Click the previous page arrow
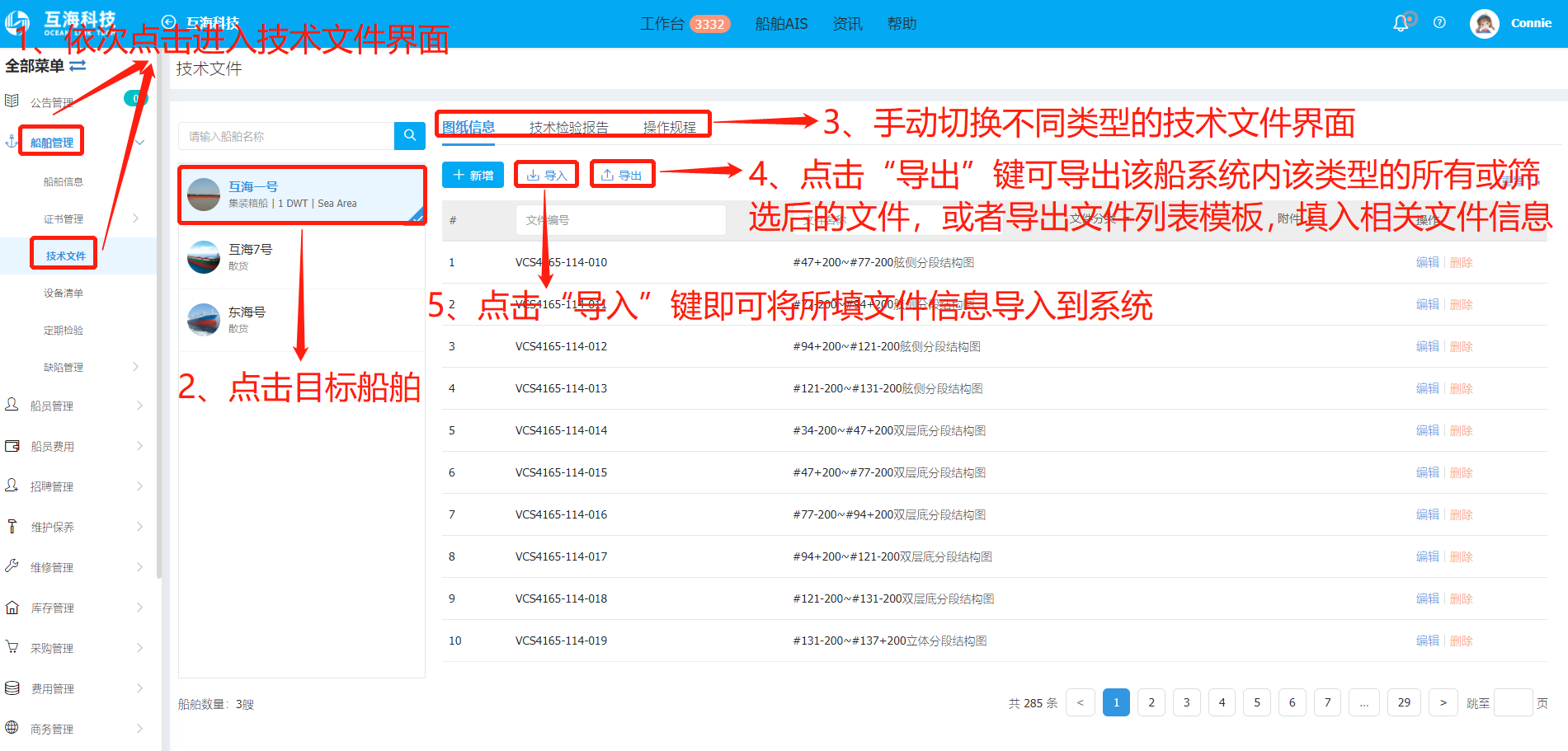 pyautogui.click(x=1081, y=702)
